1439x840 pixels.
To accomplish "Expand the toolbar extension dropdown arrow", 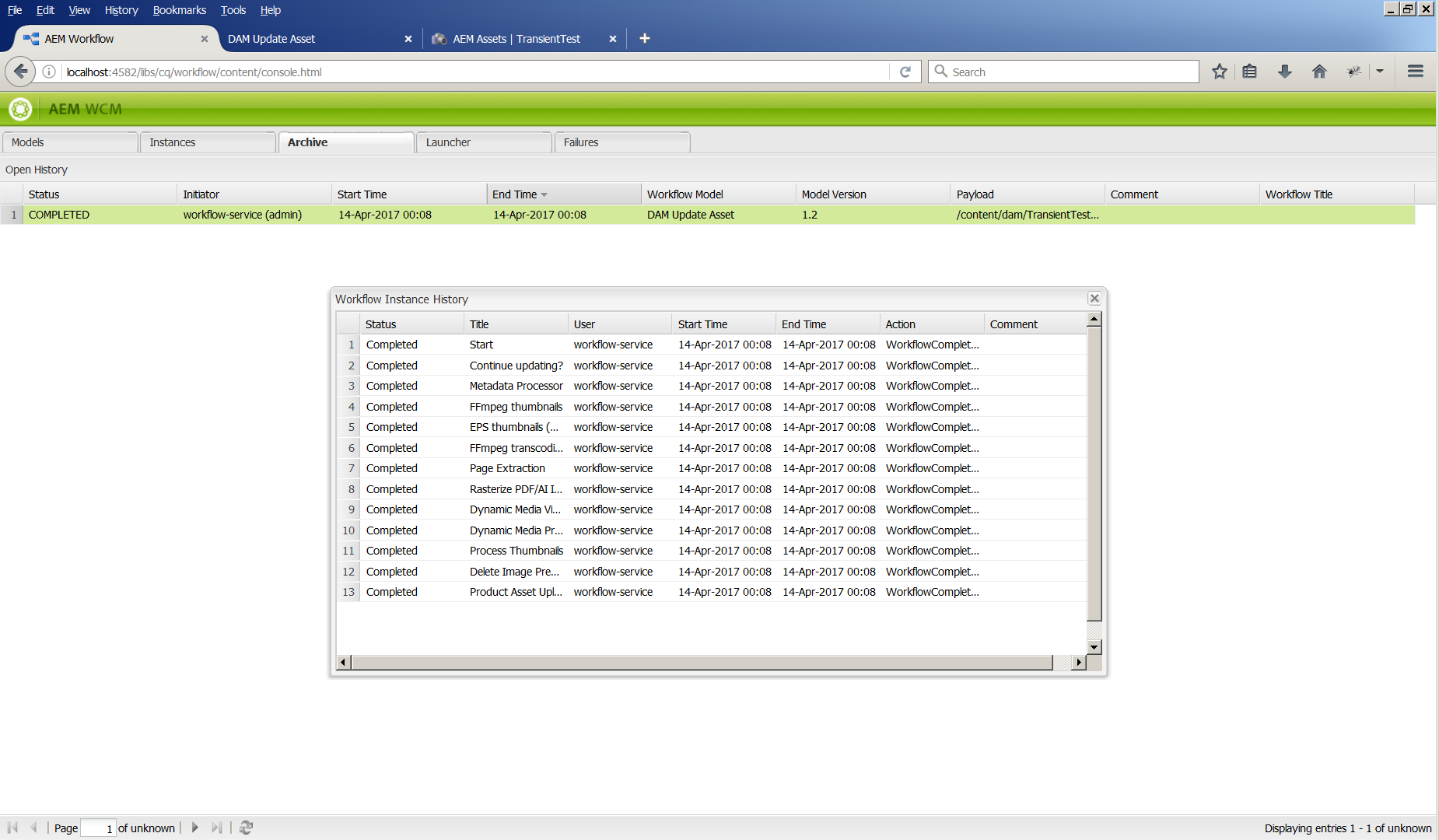I will (1380, 72).
